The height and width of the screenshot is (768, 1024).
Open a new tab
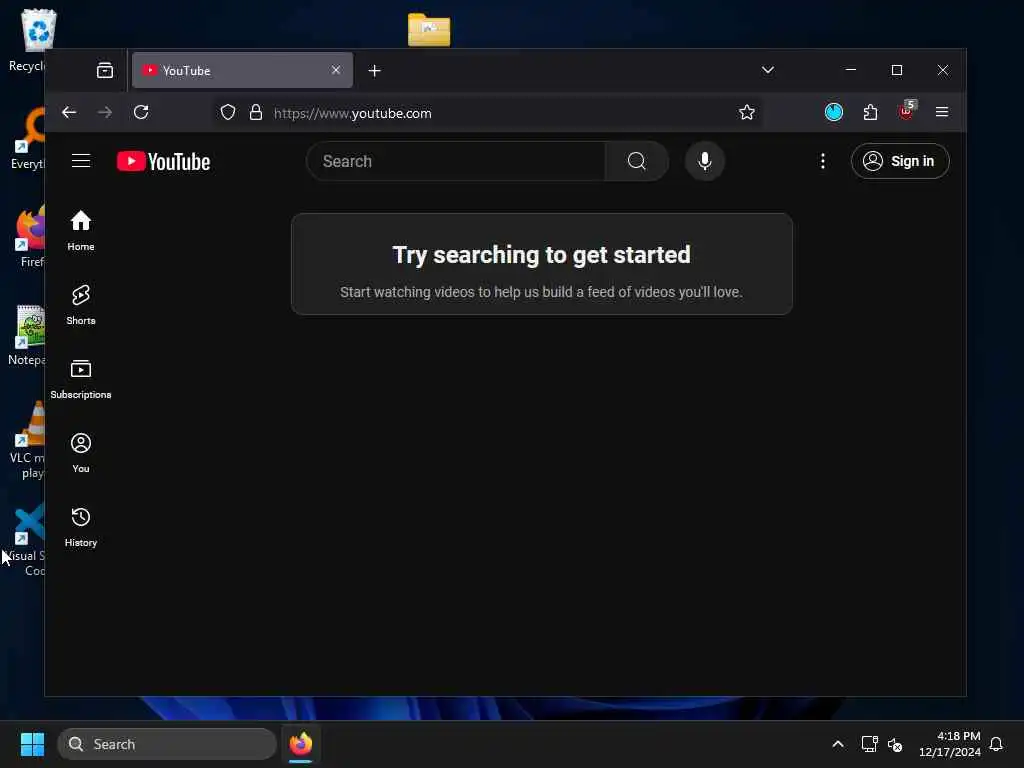click(x=374, y=71)
